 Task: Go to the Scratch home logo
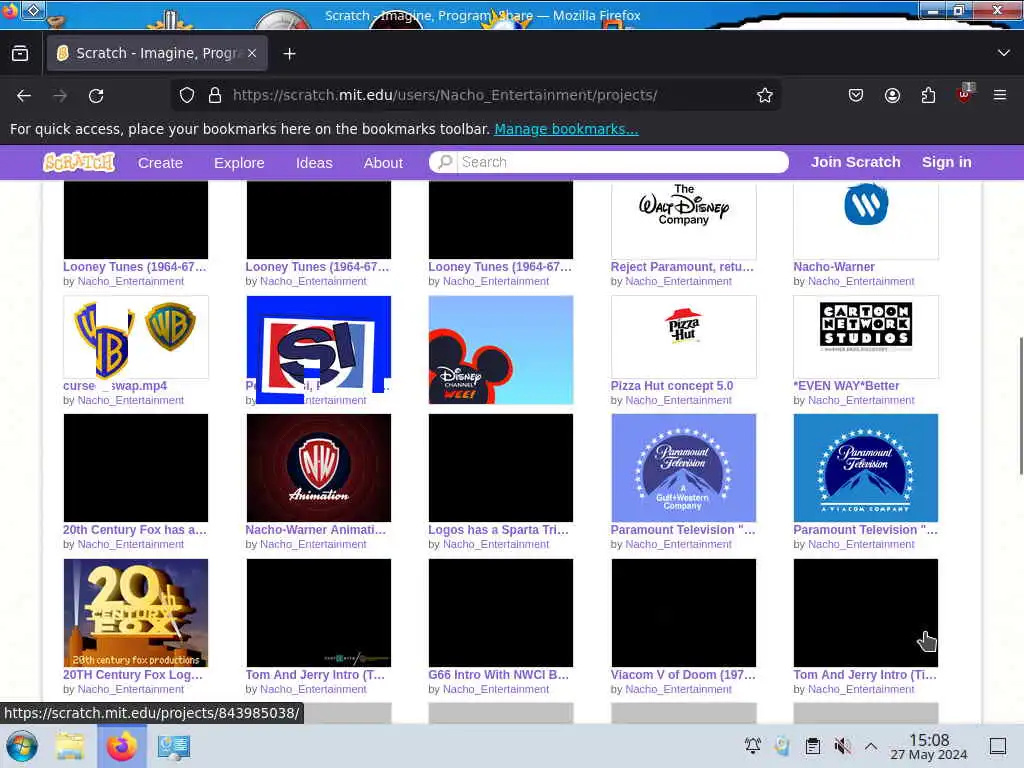pos(79,162)
